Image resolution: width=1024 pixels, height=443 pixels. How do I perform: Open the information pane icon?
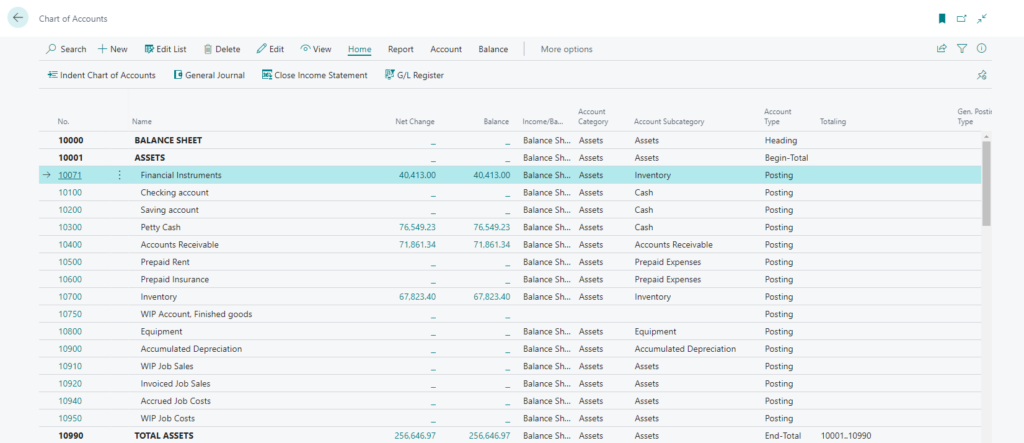[982, 48]
